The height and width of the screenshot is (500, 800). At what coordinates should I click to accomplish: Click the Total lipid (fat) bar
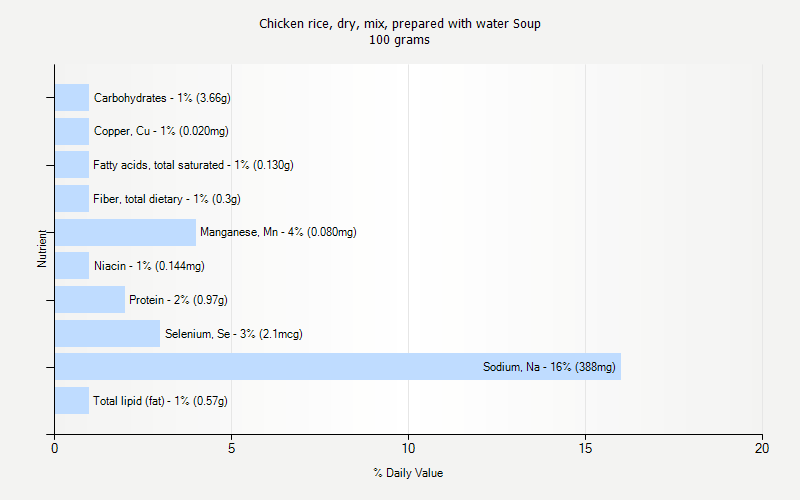tap(72, 401)
